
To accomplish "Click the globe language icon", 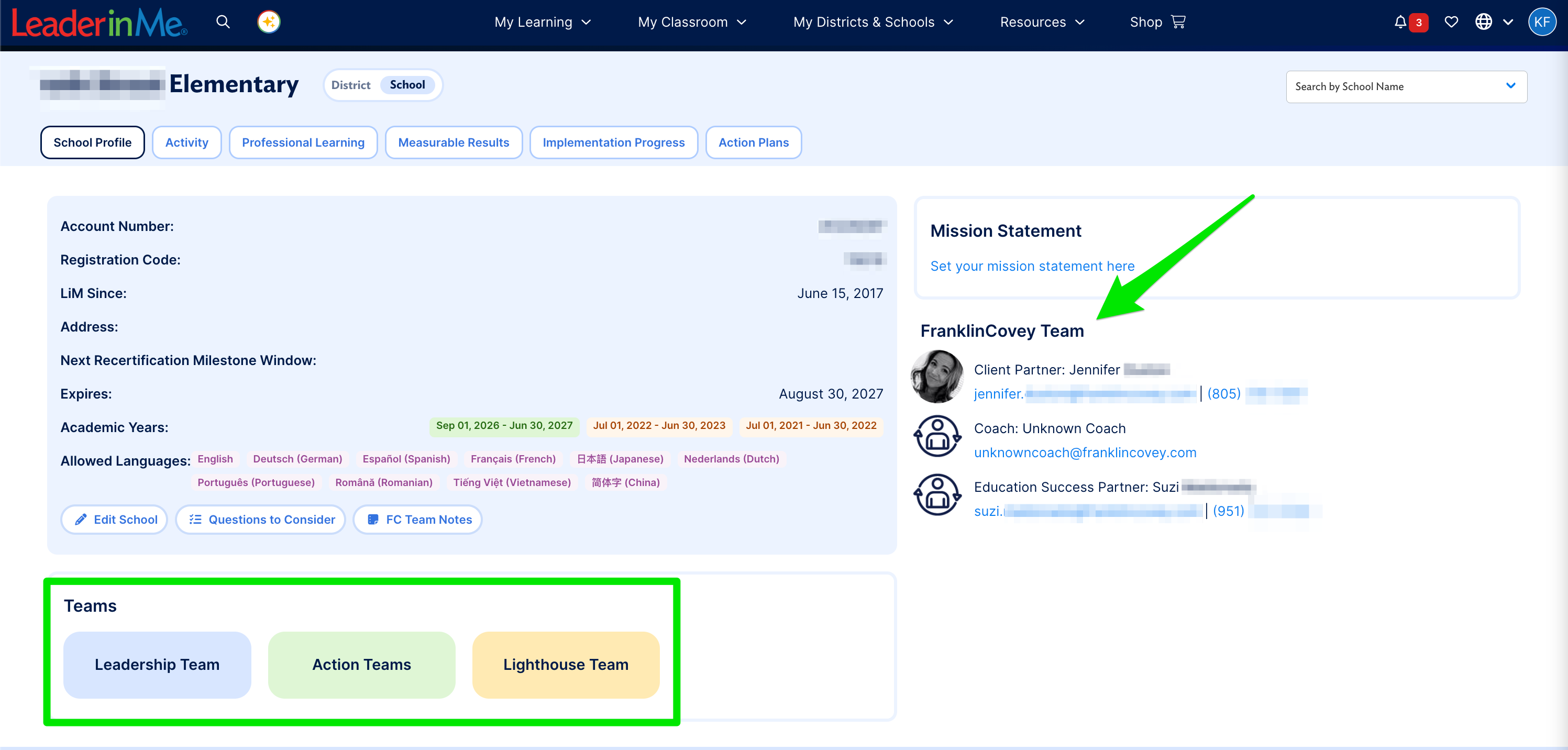I will [1483, 22].
